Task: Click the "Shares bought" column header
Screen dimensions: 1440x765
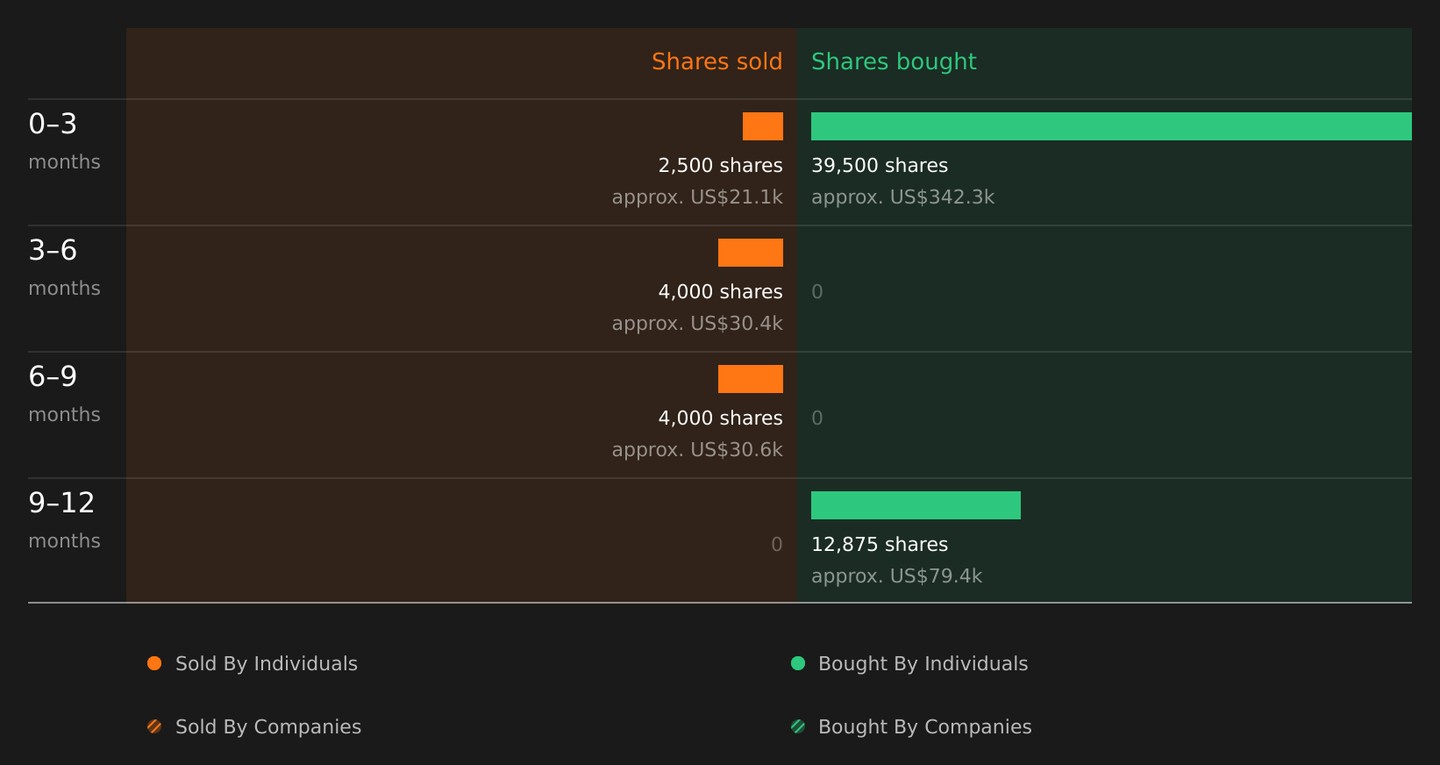Action: coord(894,61)
